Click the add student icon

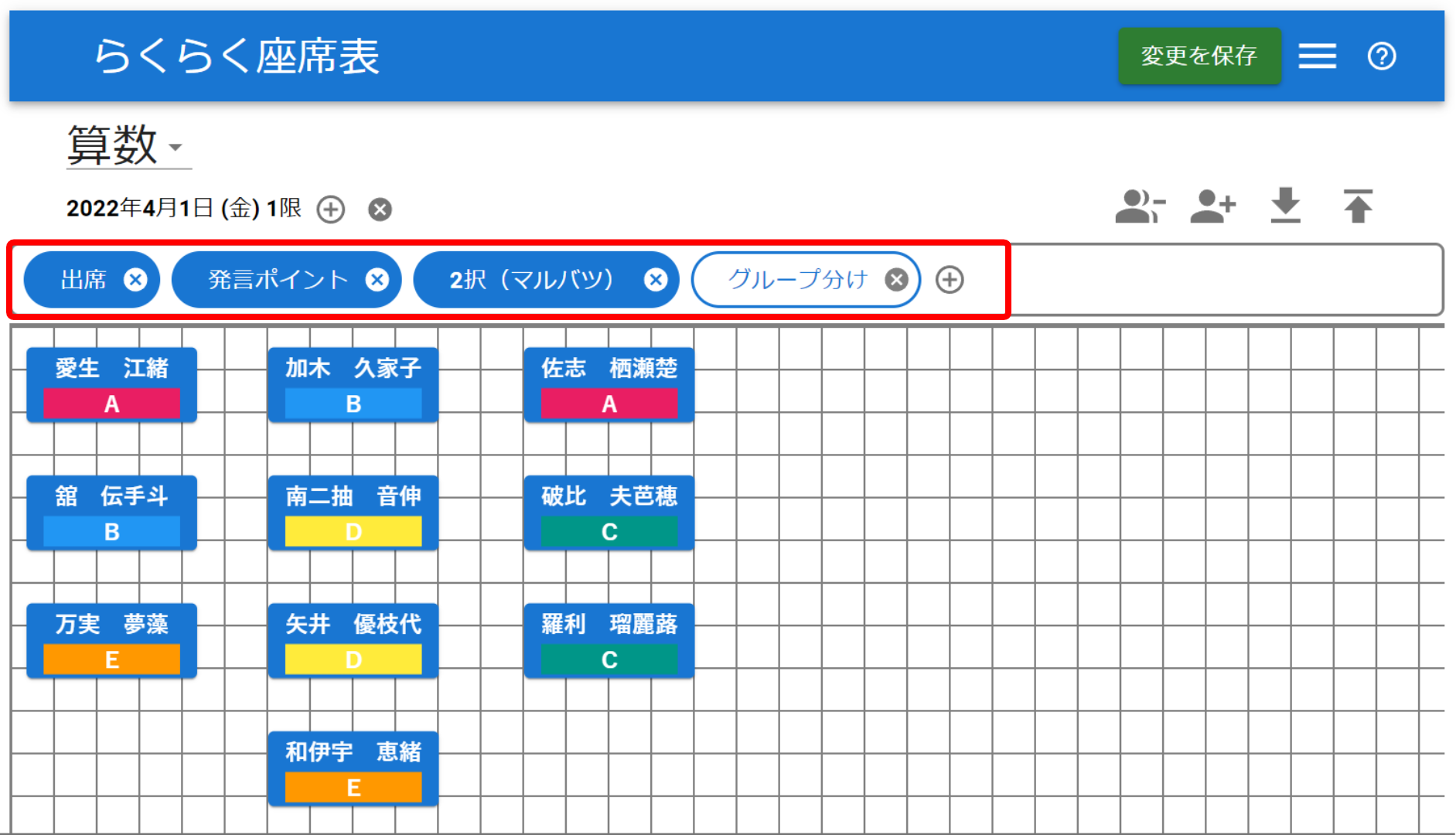pos(1212,206)
